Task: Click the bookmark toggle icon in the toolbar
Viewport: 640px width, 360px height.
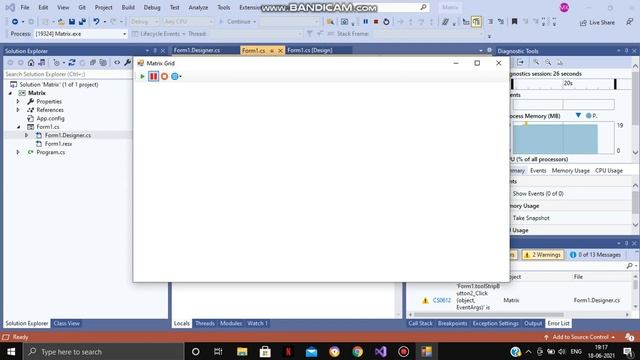Action: point(514,22)
